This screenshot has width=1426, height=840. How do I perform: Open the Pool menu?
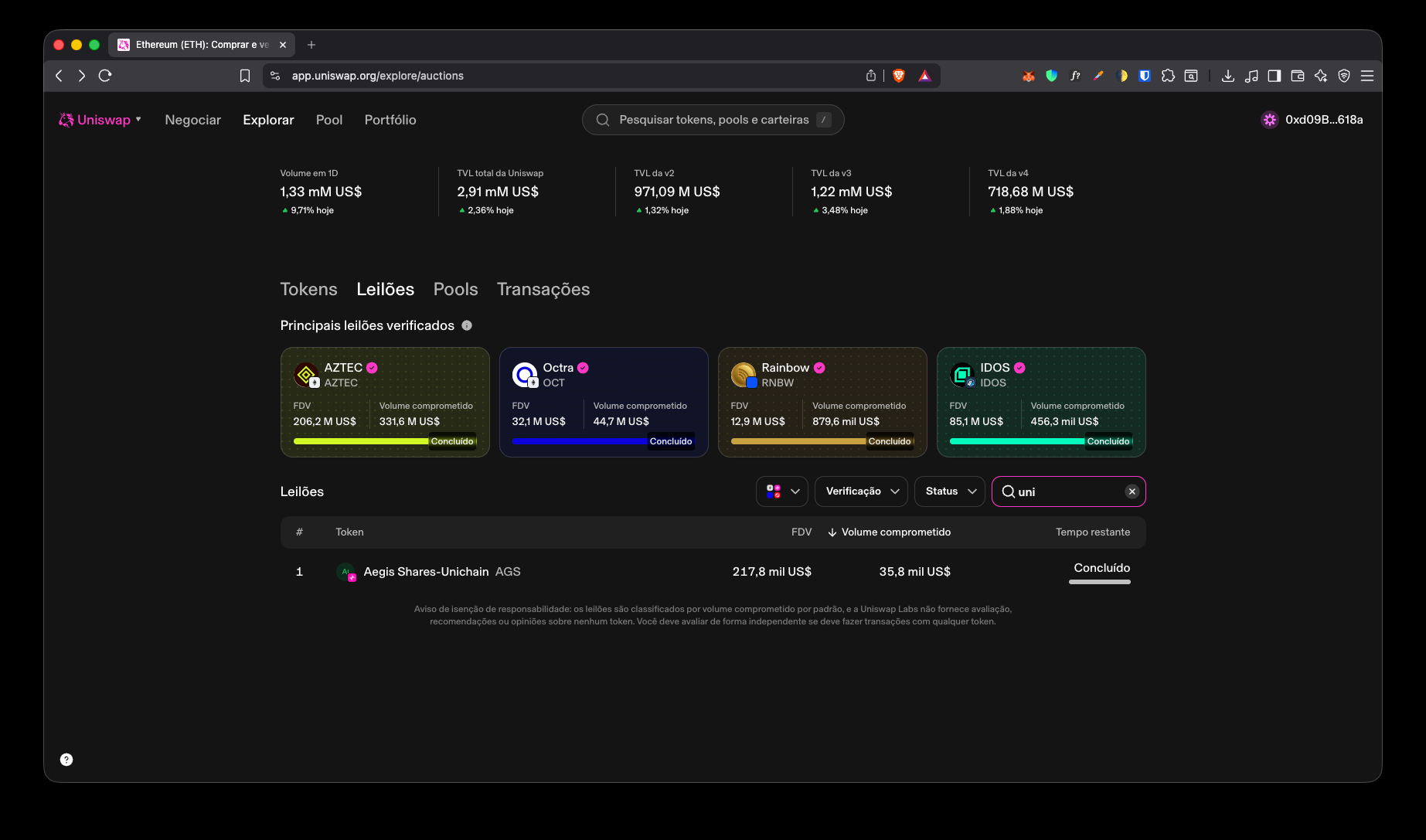tap(329, 120)
